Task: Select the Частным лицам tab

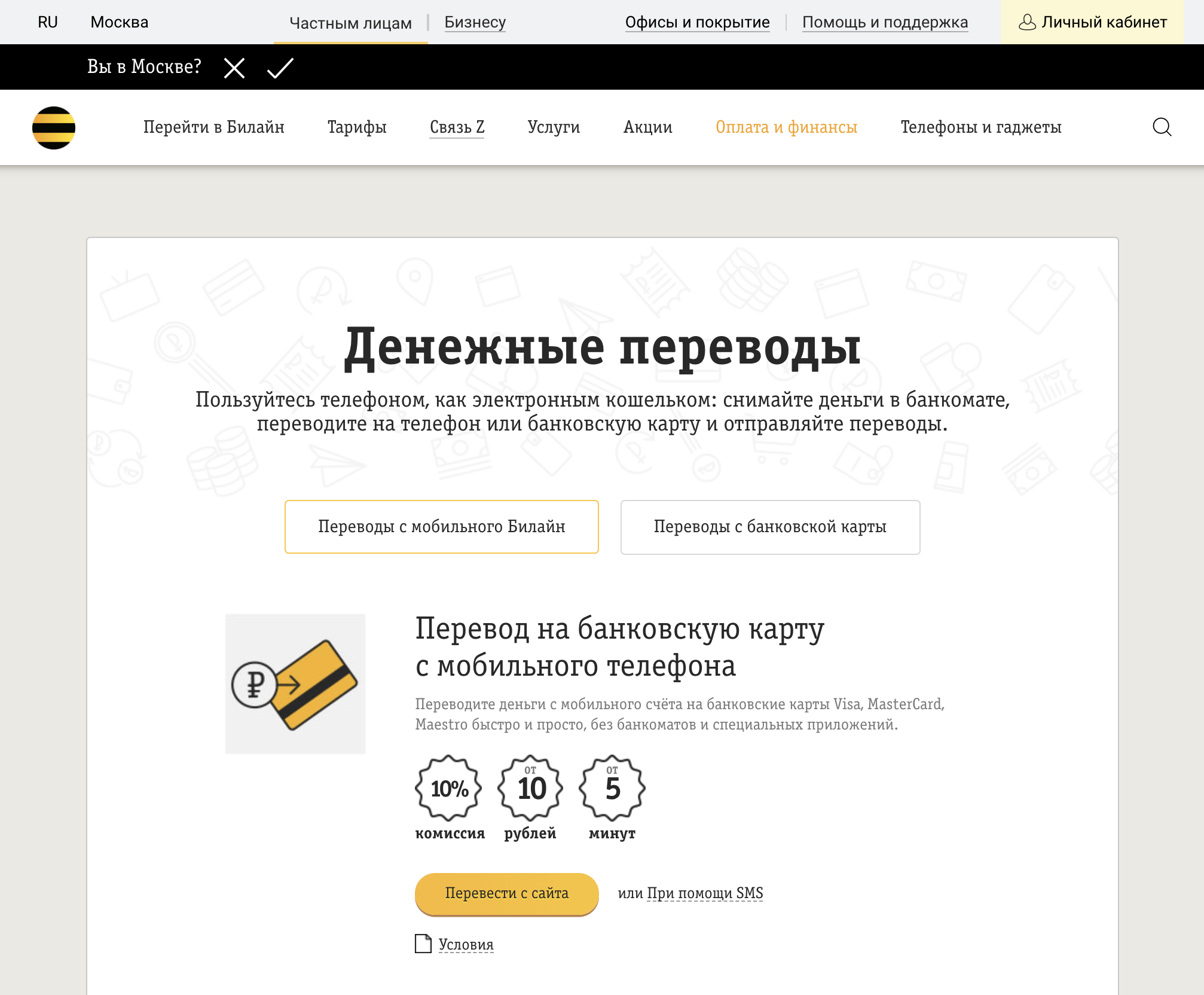Action: (350, 22)
